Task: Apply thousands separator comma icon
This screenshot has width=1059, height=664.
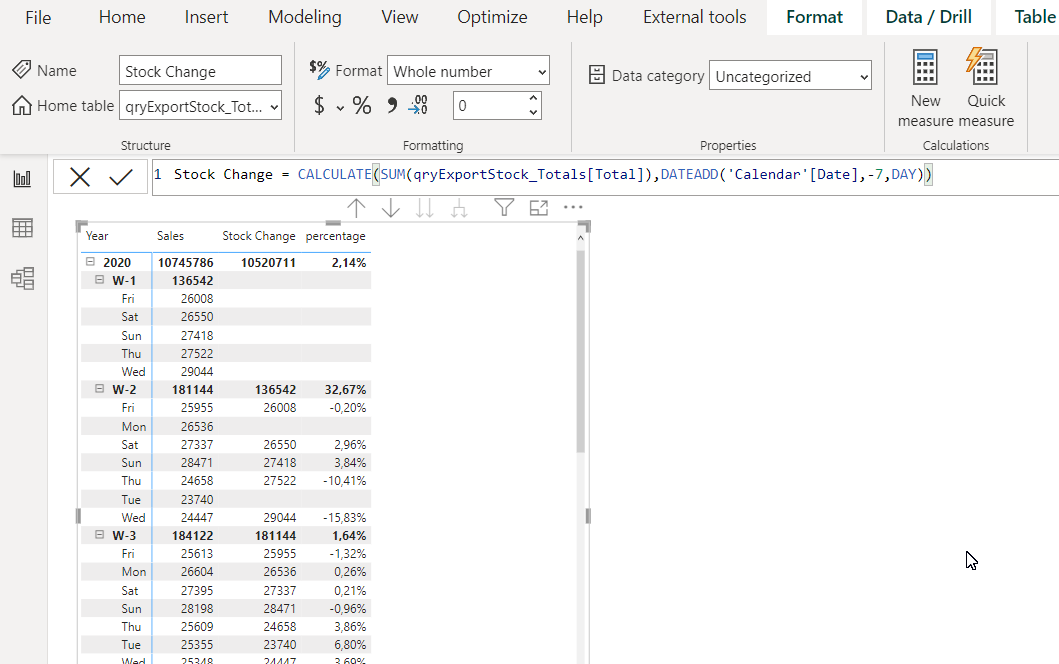Action: click(392, 105)
